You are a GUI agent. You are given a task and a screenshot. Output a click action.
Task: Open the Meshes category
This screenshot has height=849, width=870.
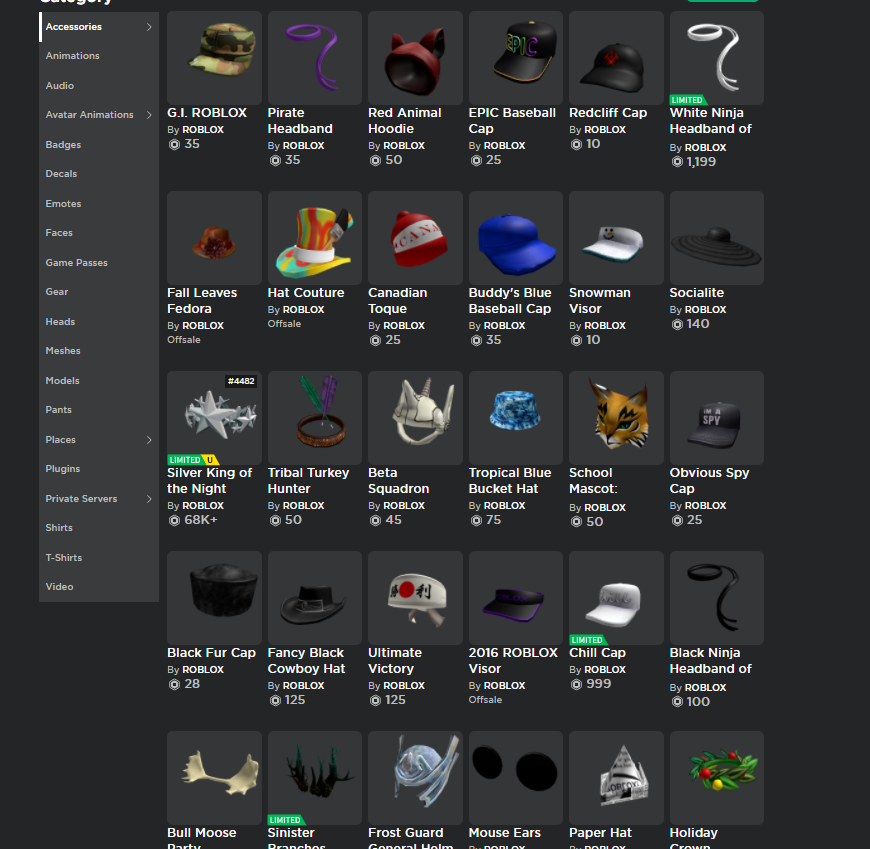[63, 351]
